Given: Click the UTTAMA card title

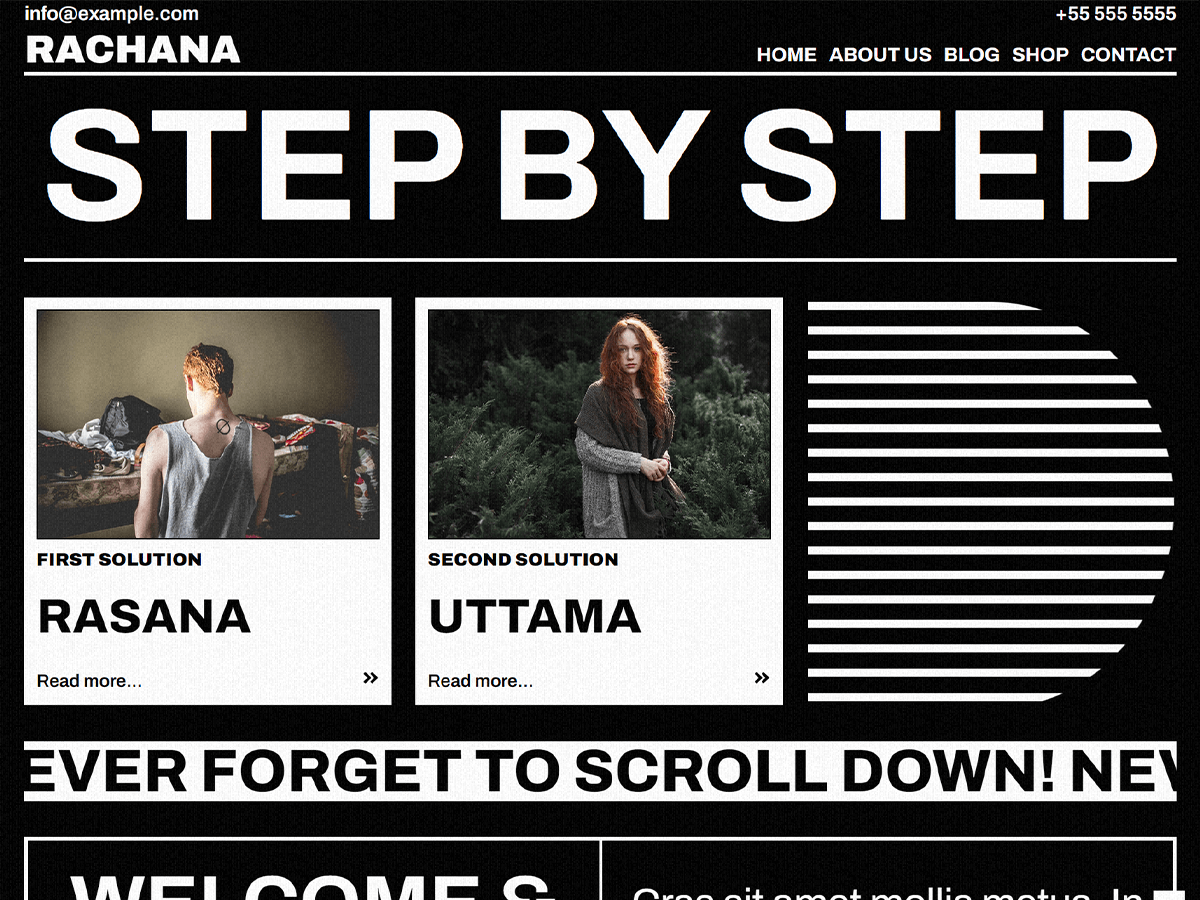Looking at the screenshot, I should pyautogui.click(x=534, y=617).
